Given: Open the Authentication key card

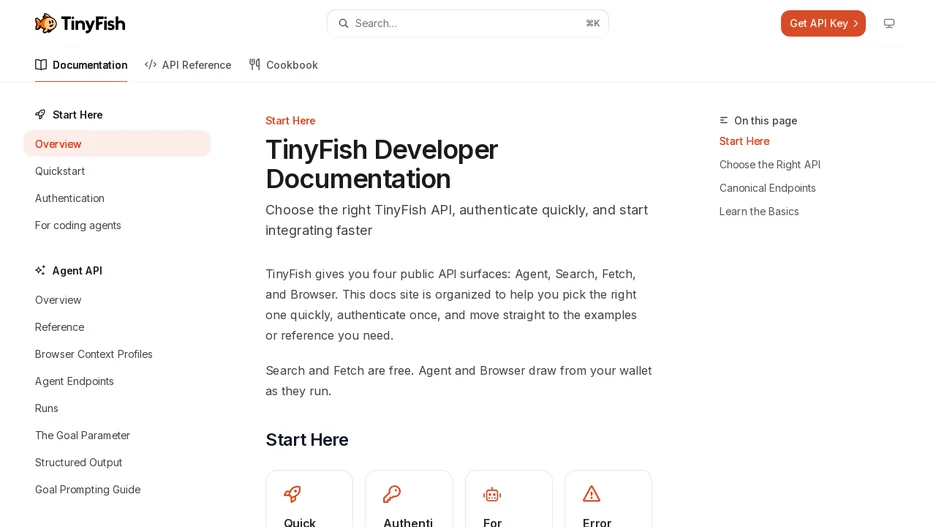Looking at the screenshot, I should pyautogui.click(x=409, y=499).
